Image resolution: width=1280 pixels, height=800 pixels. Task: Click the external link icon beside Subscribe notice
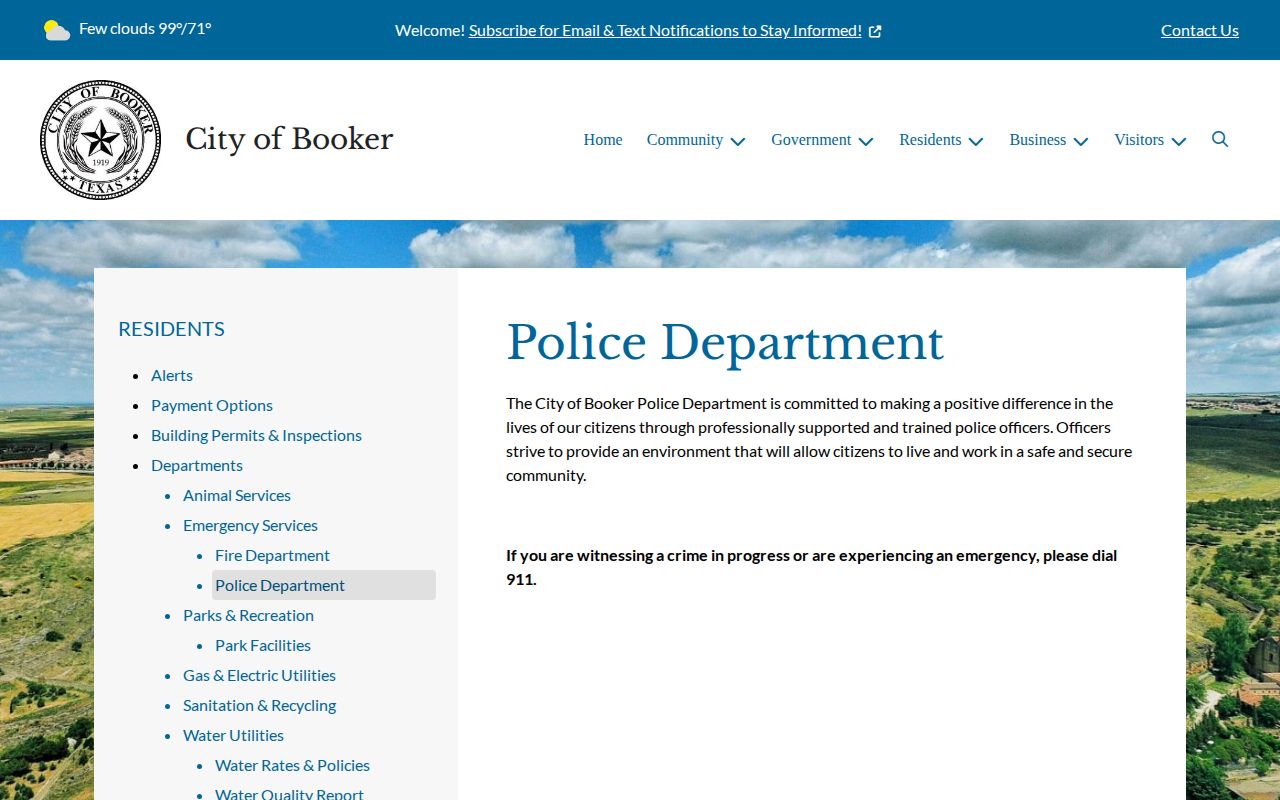[875, 31]
